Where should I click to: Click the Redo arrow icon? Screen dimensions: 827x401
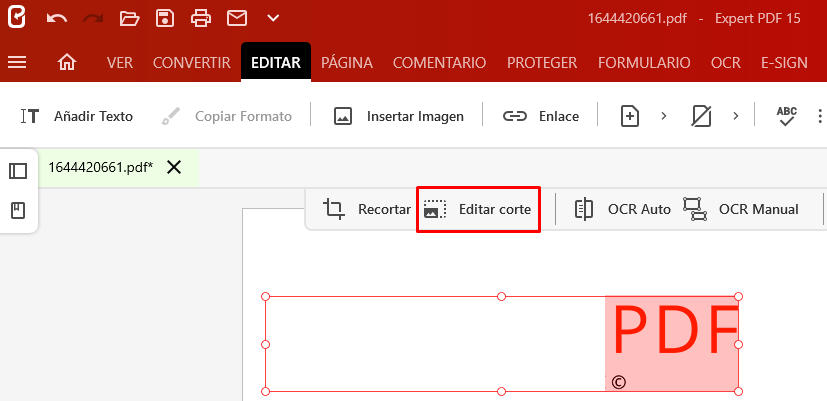tap(93, 18)
